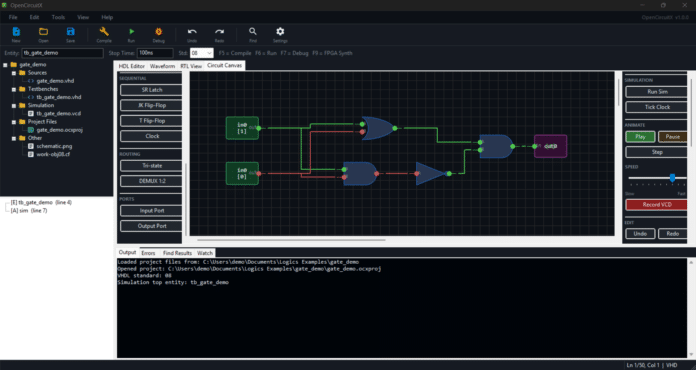Click the Run play icon
Screen dimensions: 696x370
[x=131, y=31]
